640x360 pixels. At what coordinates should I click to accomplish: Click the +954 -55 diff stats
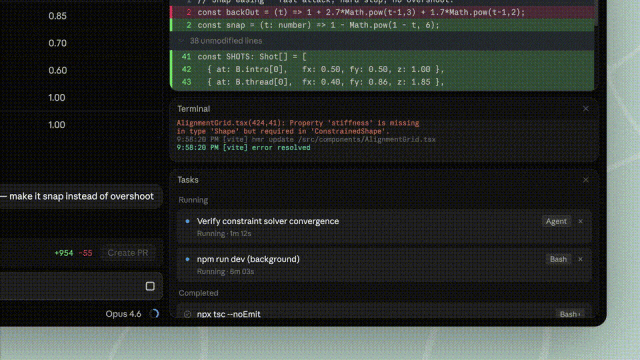(73, 253)
